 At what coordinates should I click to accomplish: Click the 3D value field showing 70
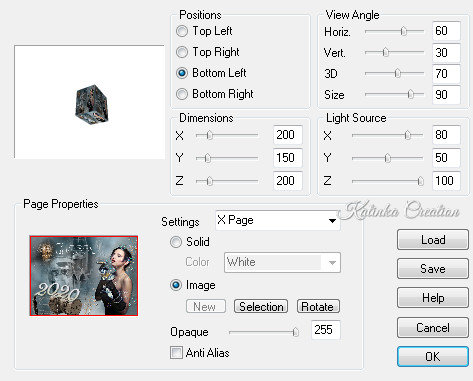tap(446, 73)
